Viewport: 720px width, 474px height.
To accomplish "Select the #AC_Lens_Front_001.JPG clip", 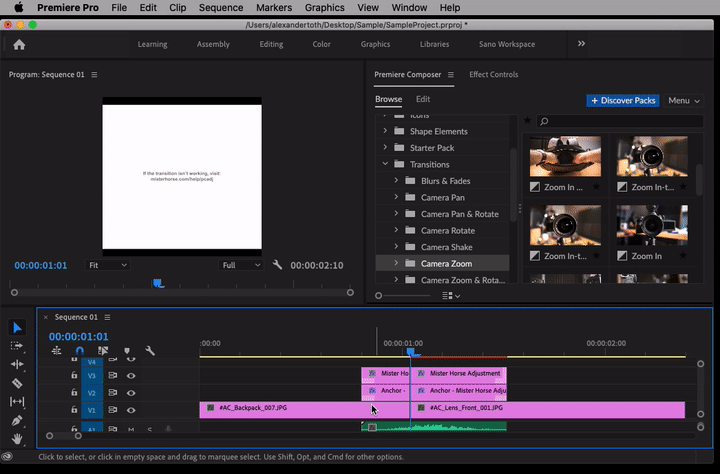I will 548,410.
